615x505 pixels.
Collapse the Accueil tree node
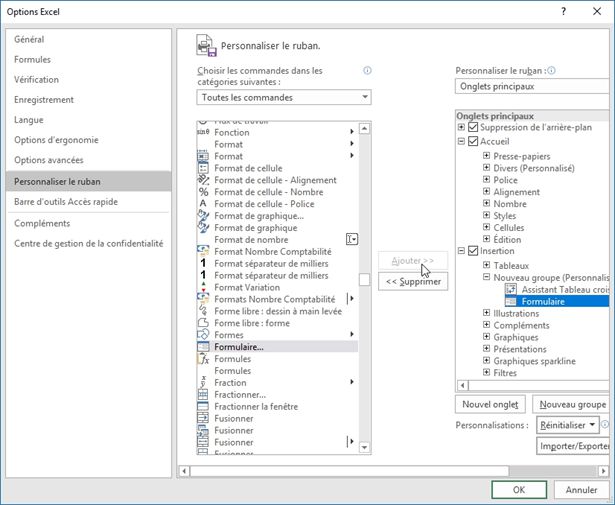tap(461, 141)
